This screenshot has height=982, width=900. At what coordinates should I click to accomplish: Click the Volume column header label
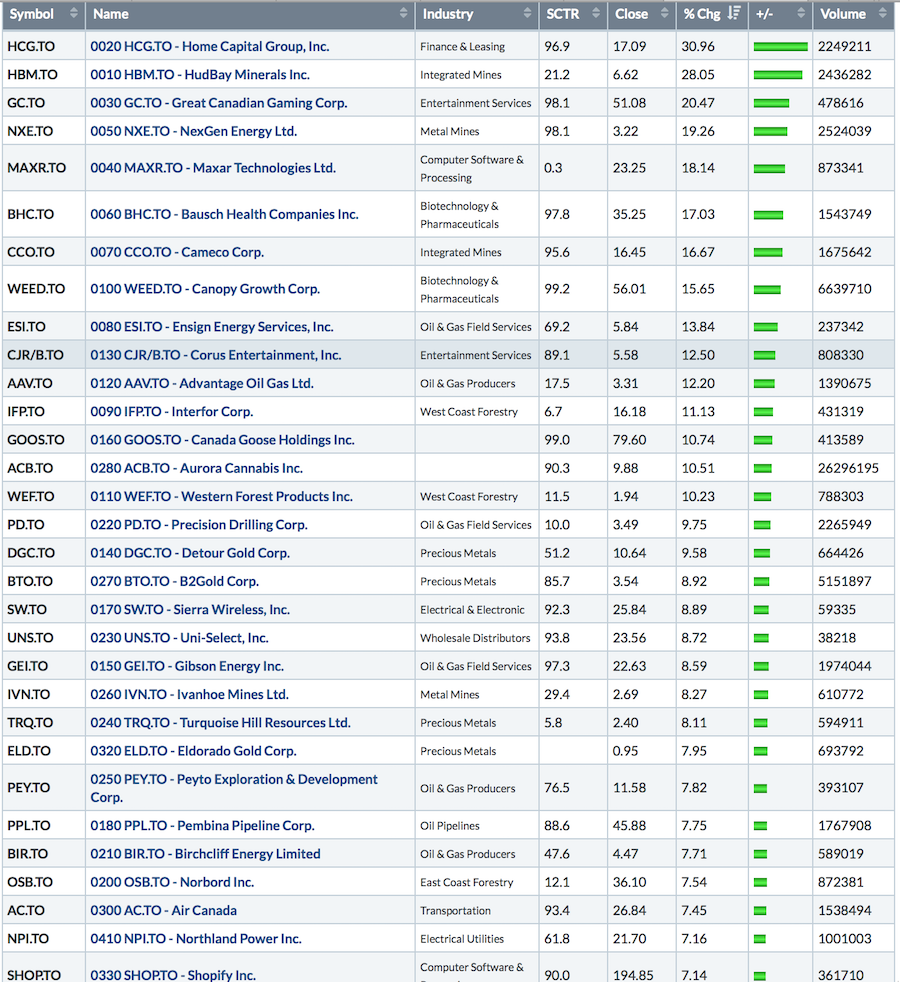[843, 14]
